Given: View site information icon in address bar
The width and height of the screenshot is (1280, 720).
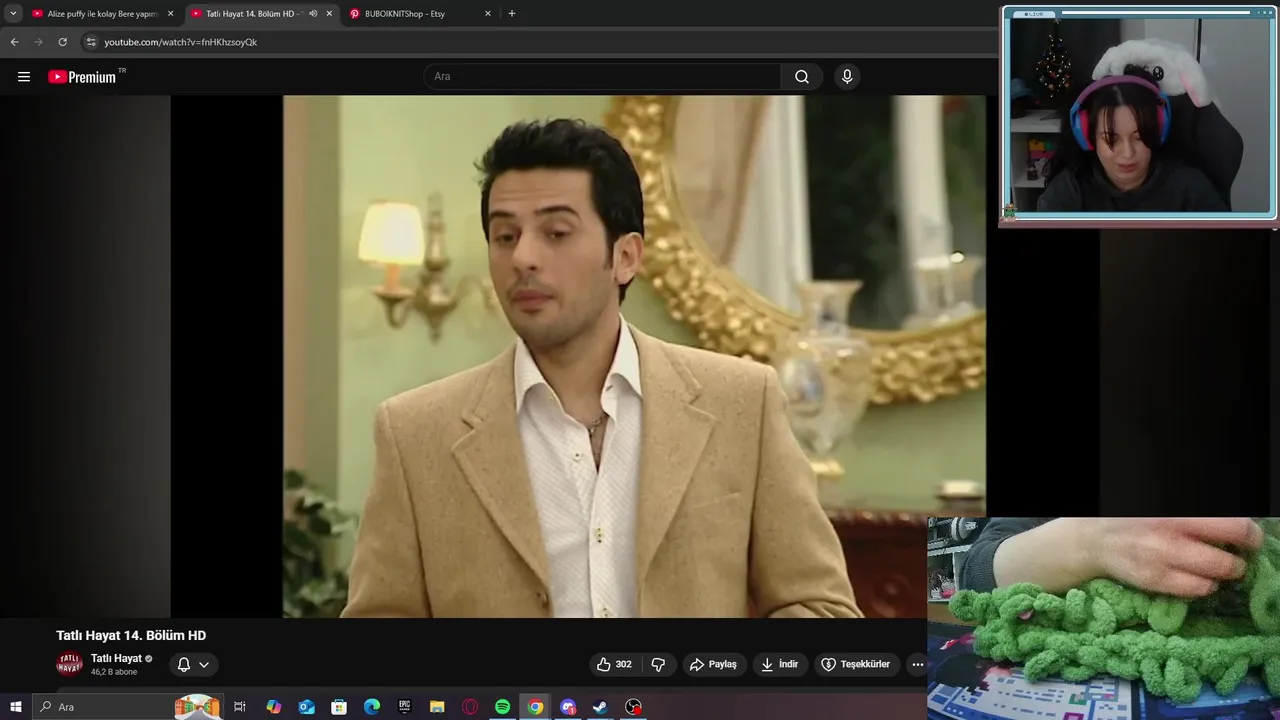Looking at the screenshot, I should pos(90,42).
